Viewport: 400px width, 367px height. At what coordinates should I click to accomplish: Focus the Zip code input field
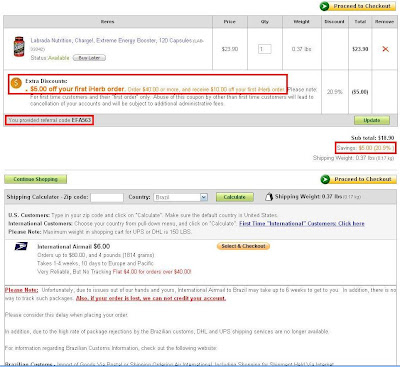click(107, 197)
